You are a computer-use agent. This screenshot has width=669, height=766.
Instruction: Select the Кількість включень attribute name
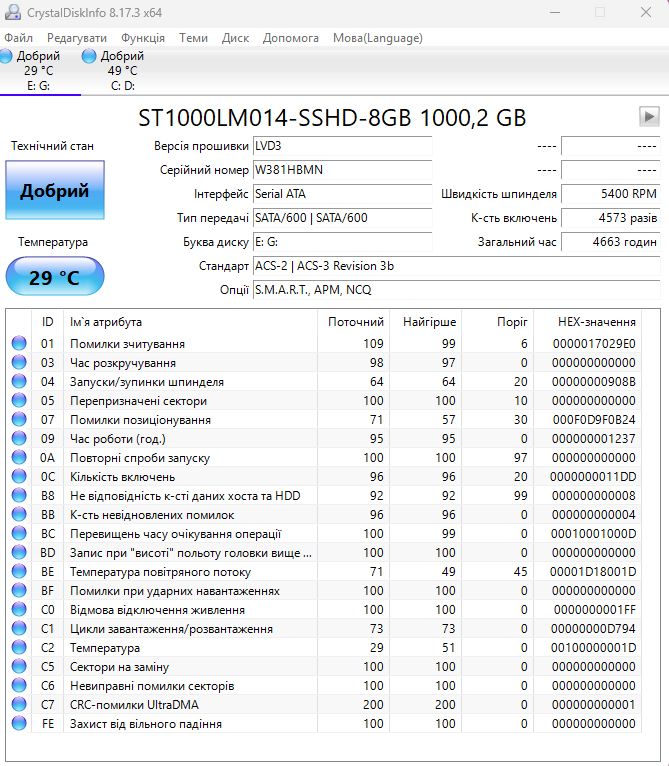pos(123,477)
